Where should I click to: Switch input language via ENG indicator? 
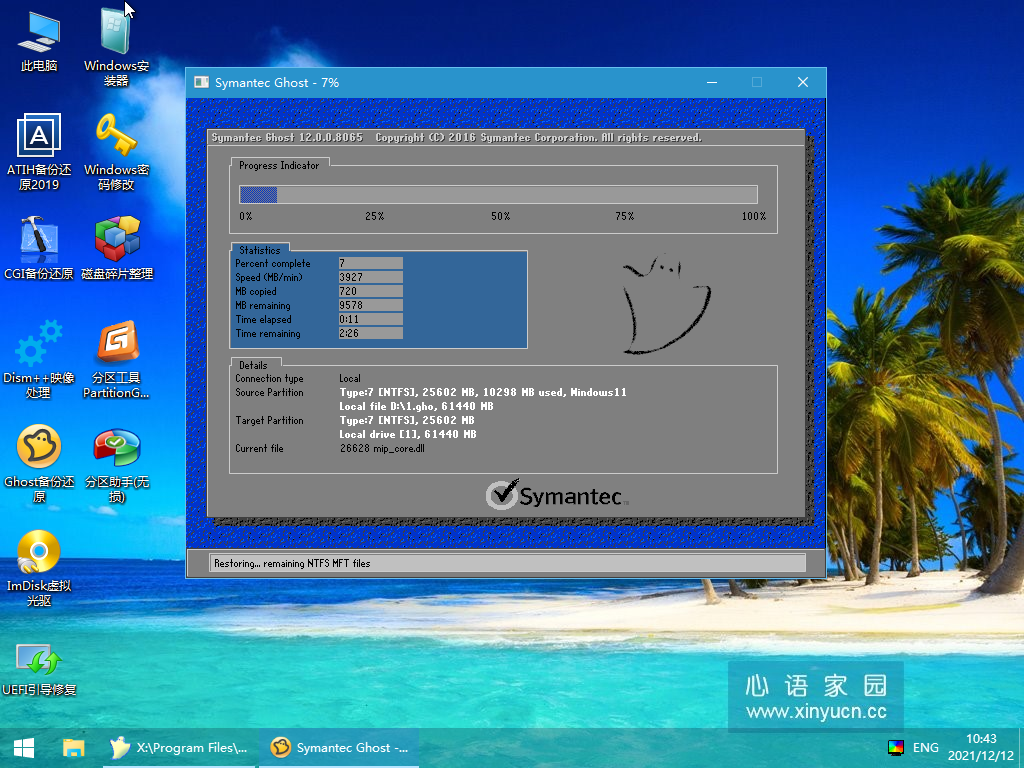925,748
